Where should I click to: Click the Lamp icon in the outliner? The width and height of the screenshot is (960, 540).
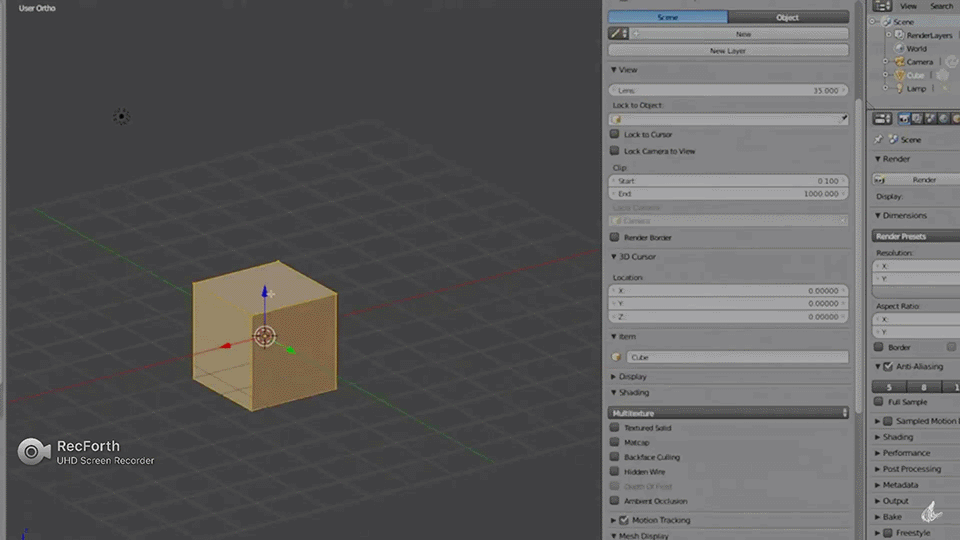[899, 89]
